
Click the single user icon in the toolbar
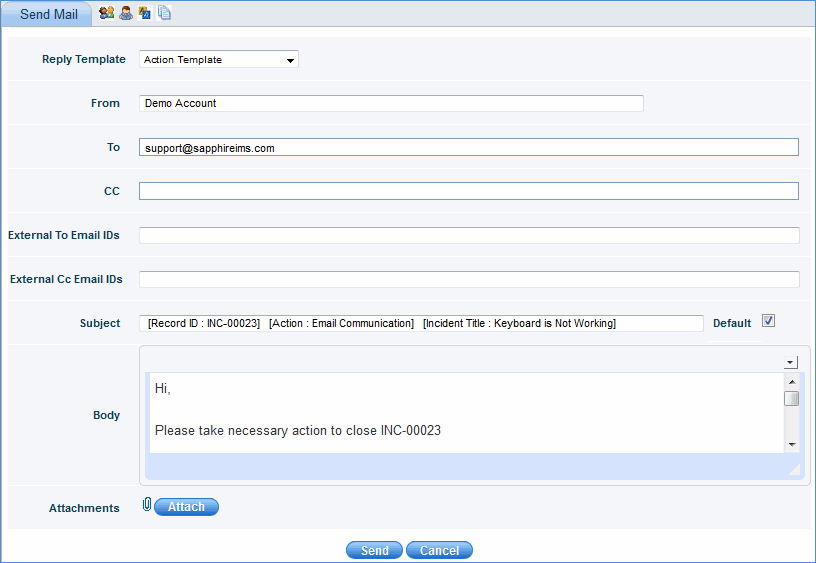[126, 13]
